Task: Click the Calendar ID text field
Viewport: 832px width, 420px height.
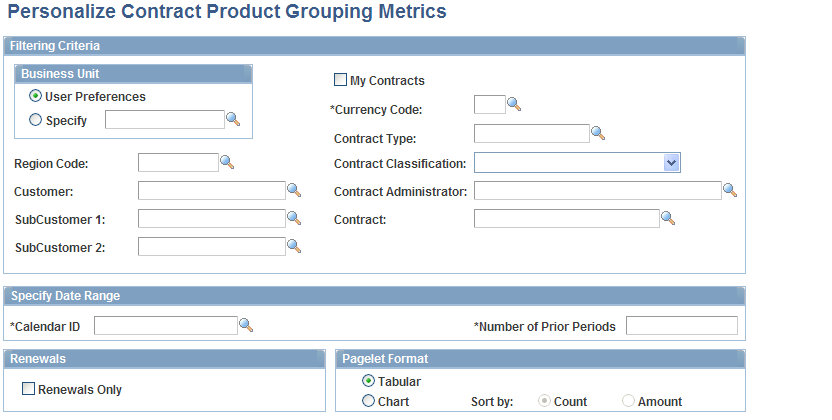Action: coord(165,325)
